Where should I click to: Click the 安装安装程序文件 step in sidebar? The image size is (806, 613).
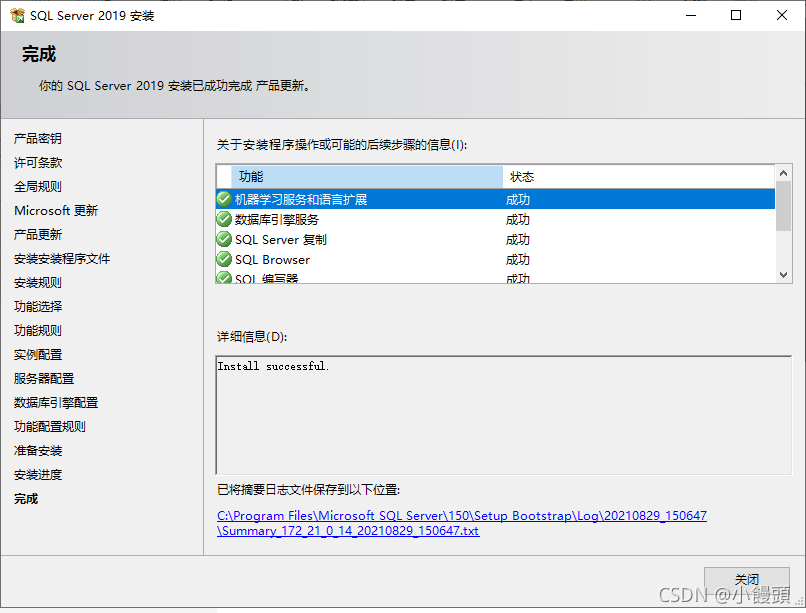[62, 258]
